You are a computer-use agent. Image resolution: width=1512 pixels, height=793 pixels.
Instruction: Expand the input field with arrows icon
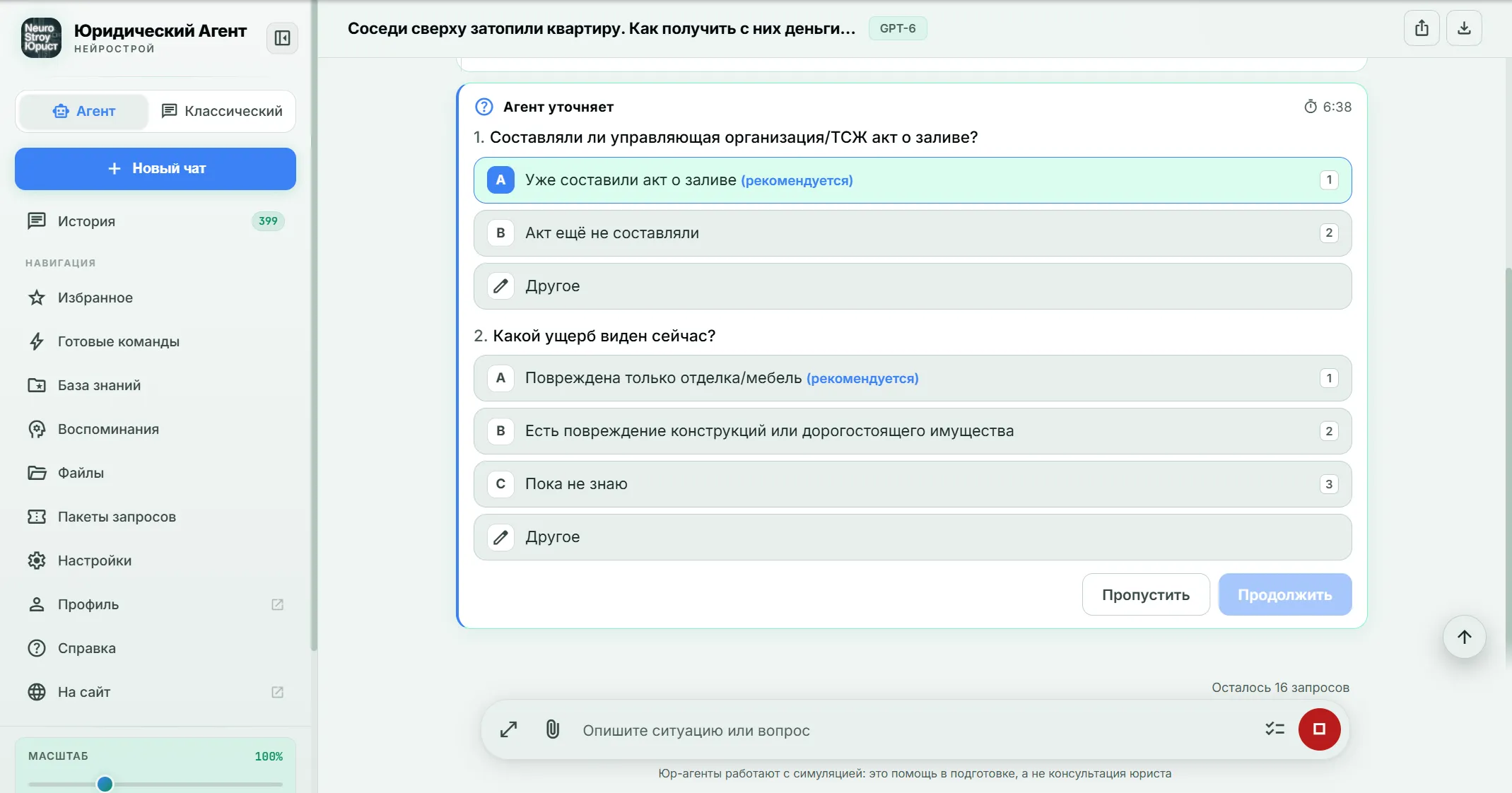click(x=508, y=729)
